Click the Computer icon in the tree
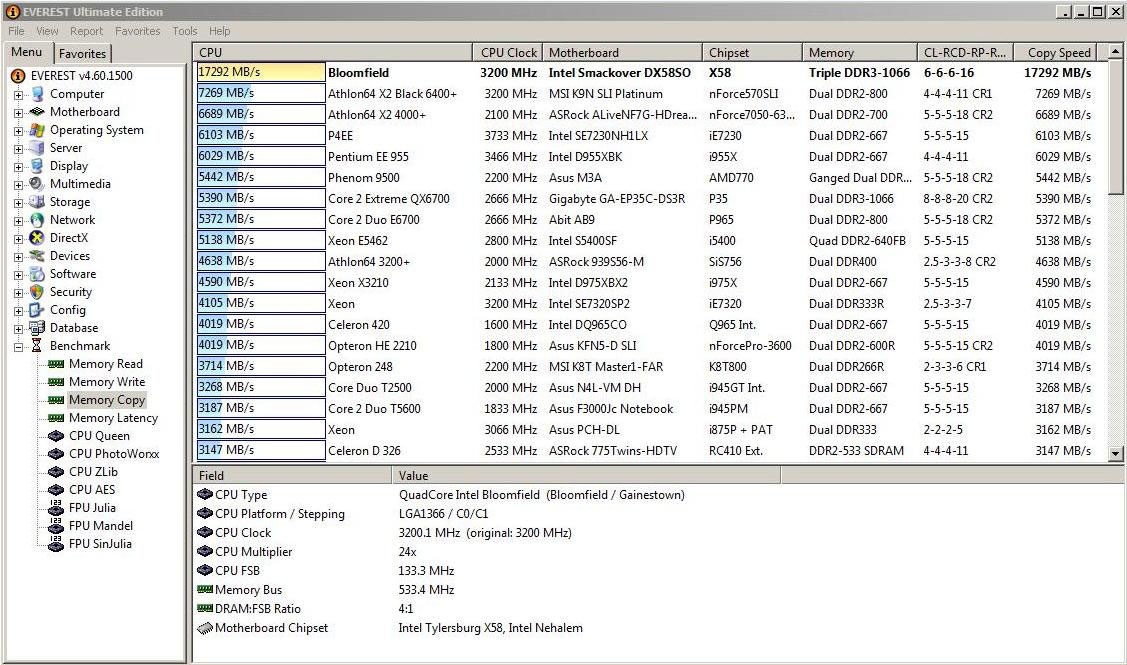Screen dimensions: 1127x665 pos(37,94)
